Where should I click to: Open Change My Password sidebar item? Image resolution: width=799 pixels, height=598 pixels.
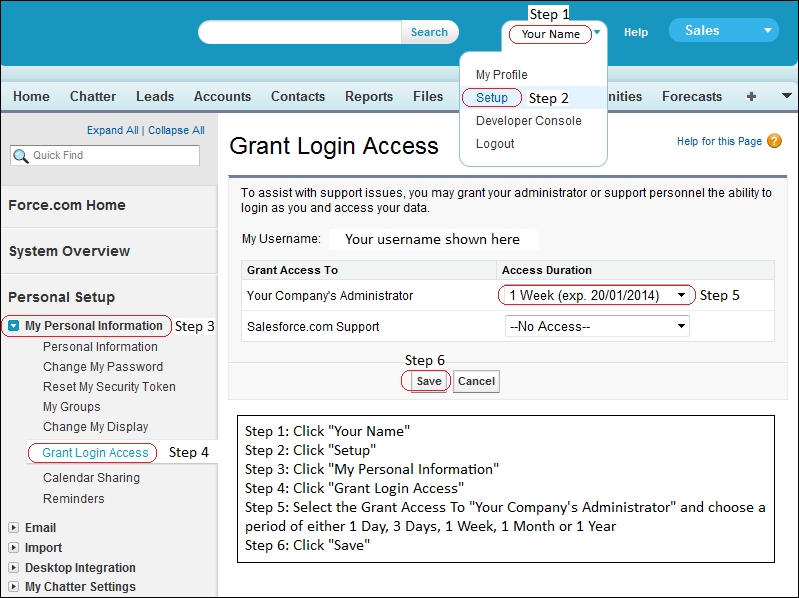pyautogui.click(x=103, y=367)
